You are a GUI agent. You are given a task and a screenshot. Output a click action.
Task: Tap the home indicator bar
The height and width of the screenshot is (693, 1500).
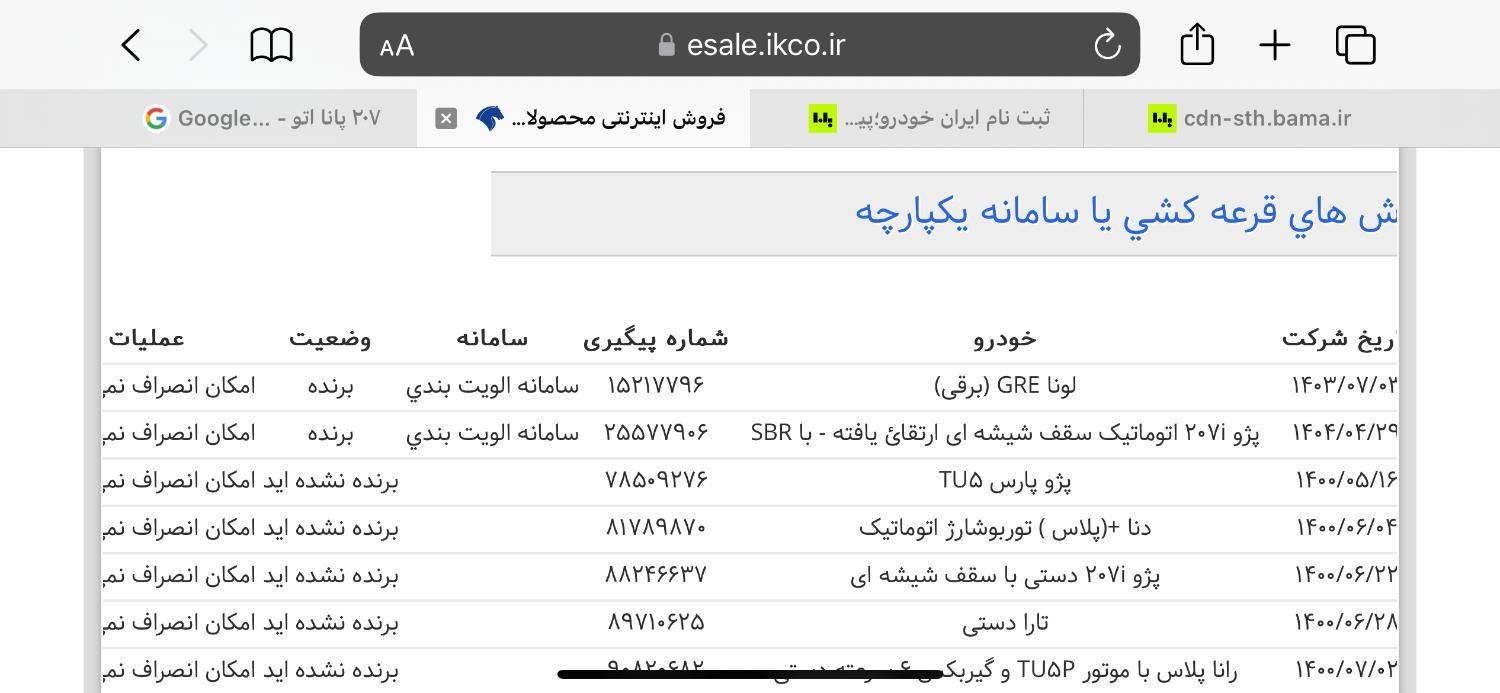pyautogui.click(x=750, y=674)
